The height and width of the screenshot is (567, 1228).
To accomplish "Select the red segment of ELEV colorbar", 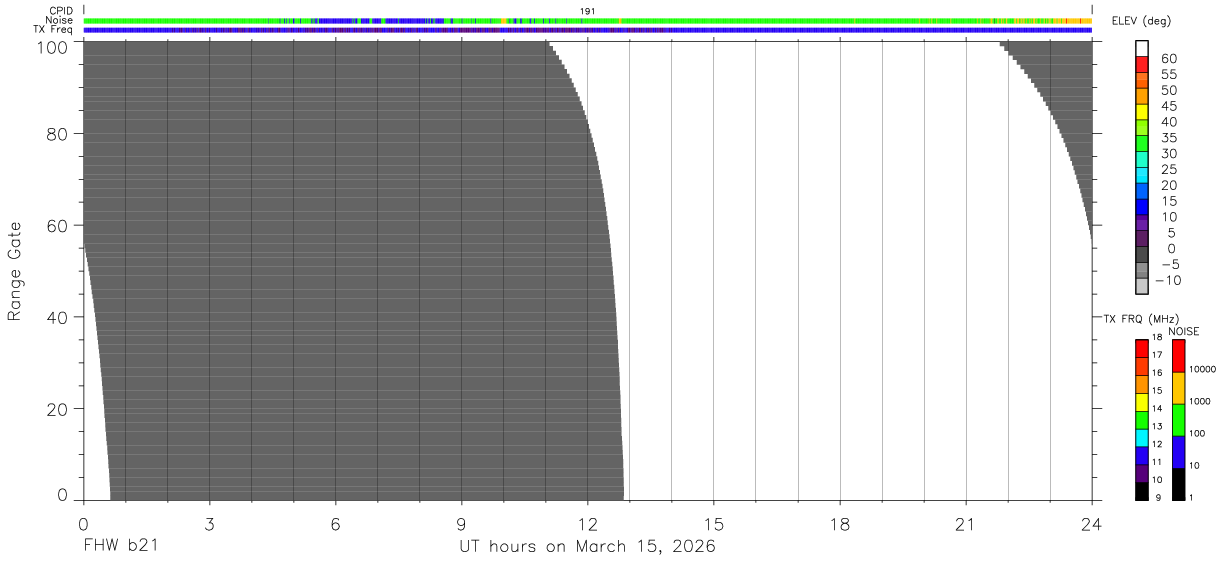I will [1142, 64].
